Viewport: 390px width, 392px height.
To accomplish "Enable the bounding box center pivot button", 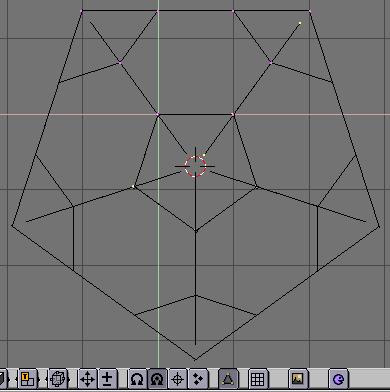I will [x=137, y=379].
